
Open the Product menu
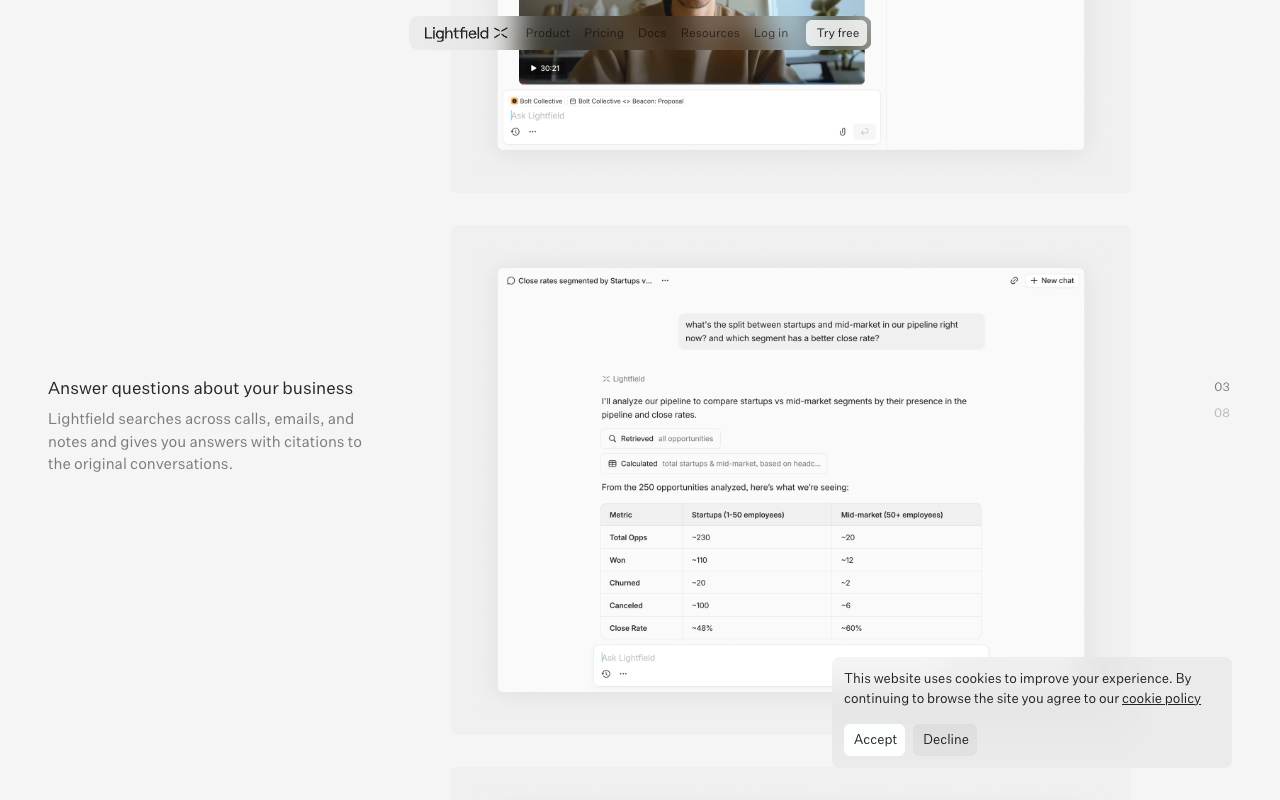pos(548,33)
